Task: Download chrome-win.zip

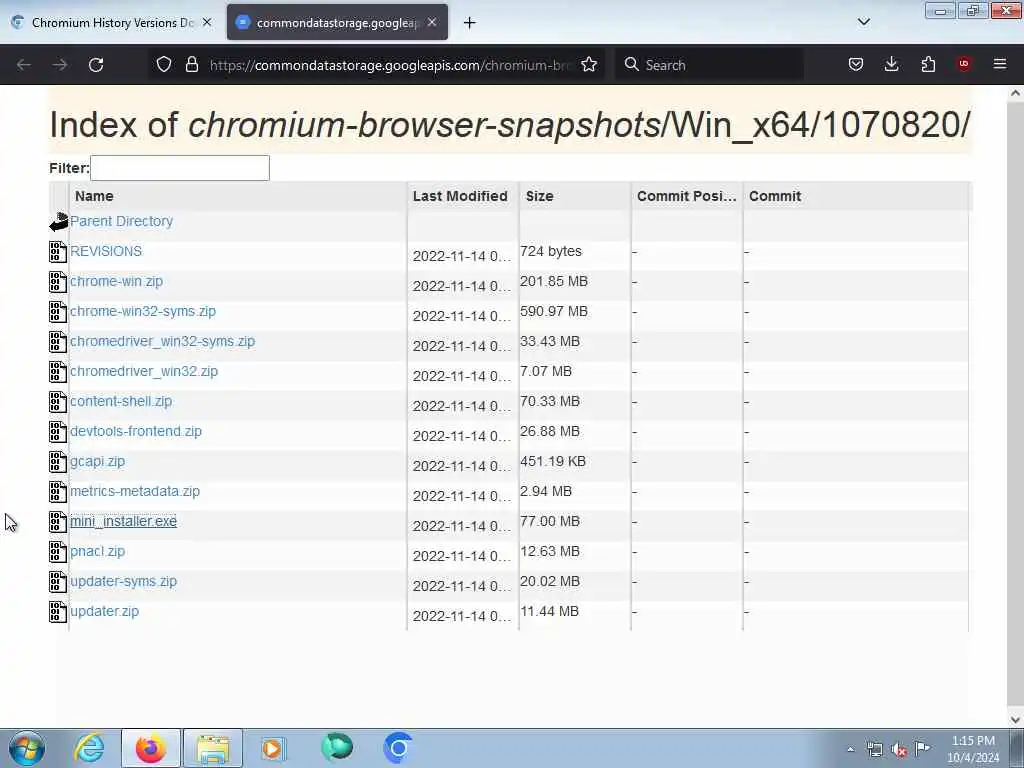Action: pyautogui.click(x=116, y=281)
